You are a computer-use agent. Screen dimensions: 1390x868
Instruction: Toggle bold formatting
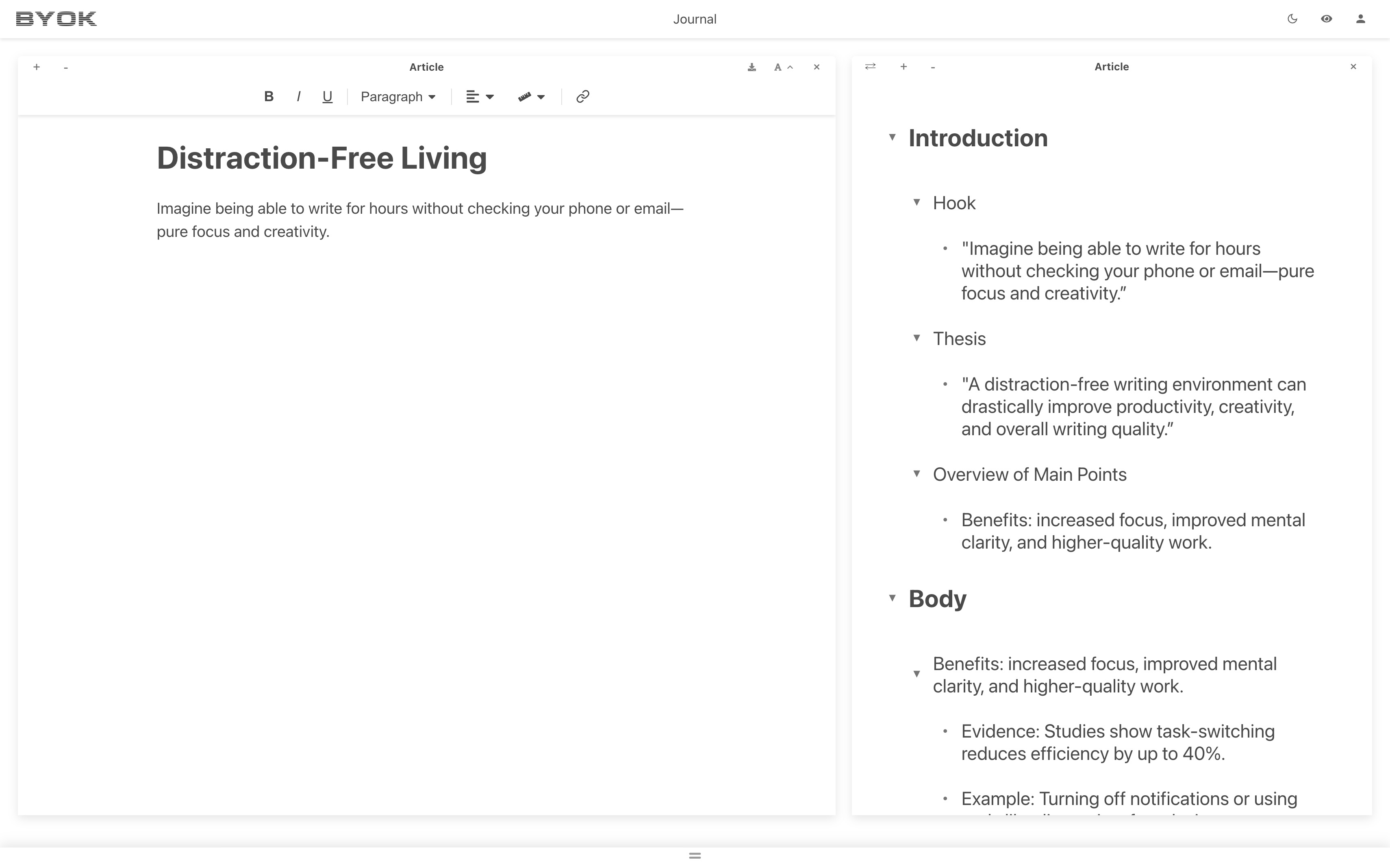268,96
